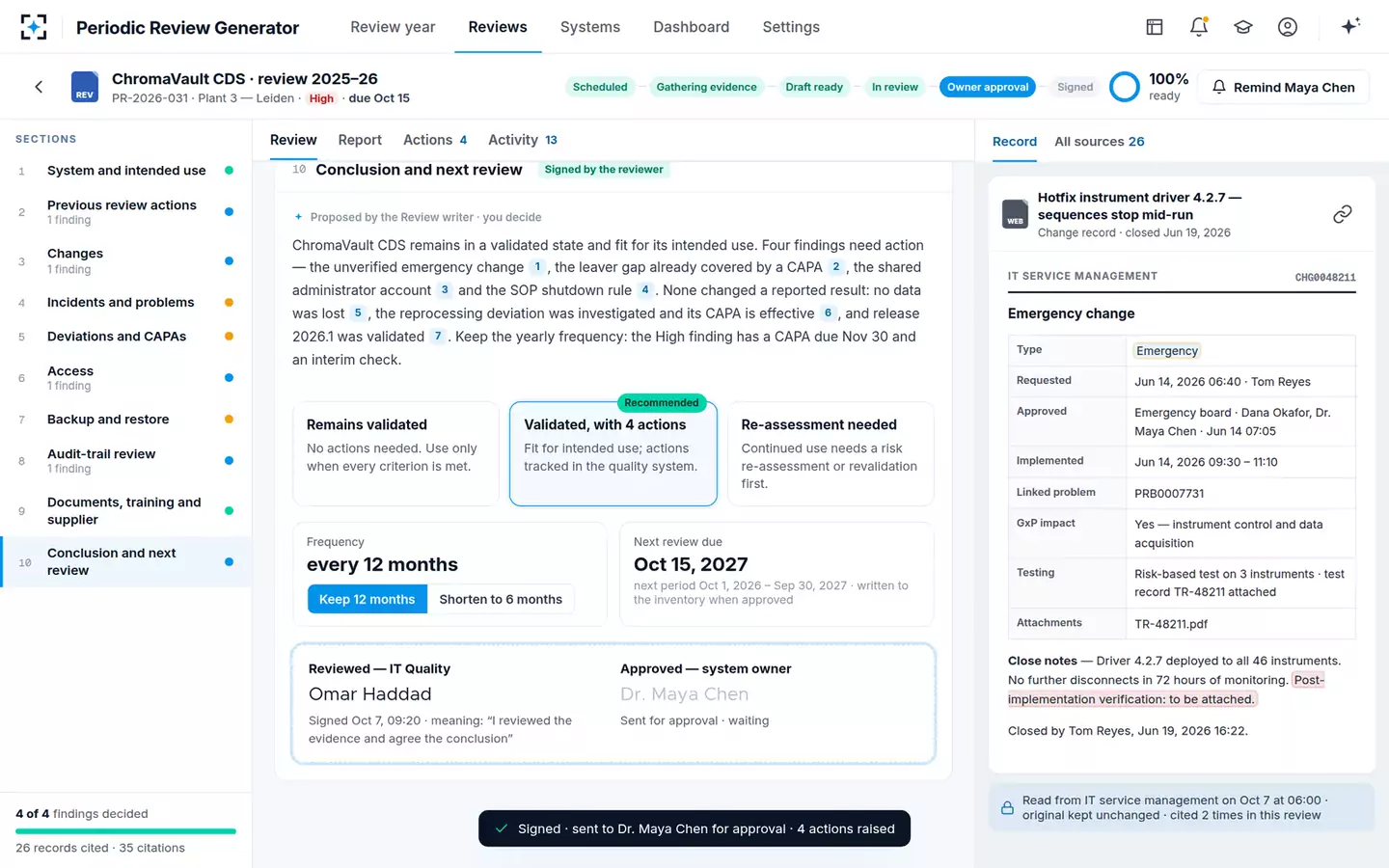The height and width of the screenshot is (868, 1389).
Task: Switch frequency to 'Shorten to 6 months'
Action: pos(501,599)
